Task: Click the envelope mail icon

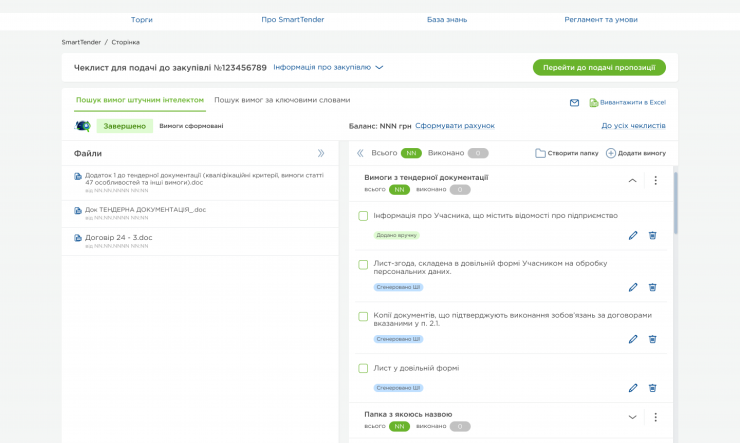Action: [x=574, y=102]
